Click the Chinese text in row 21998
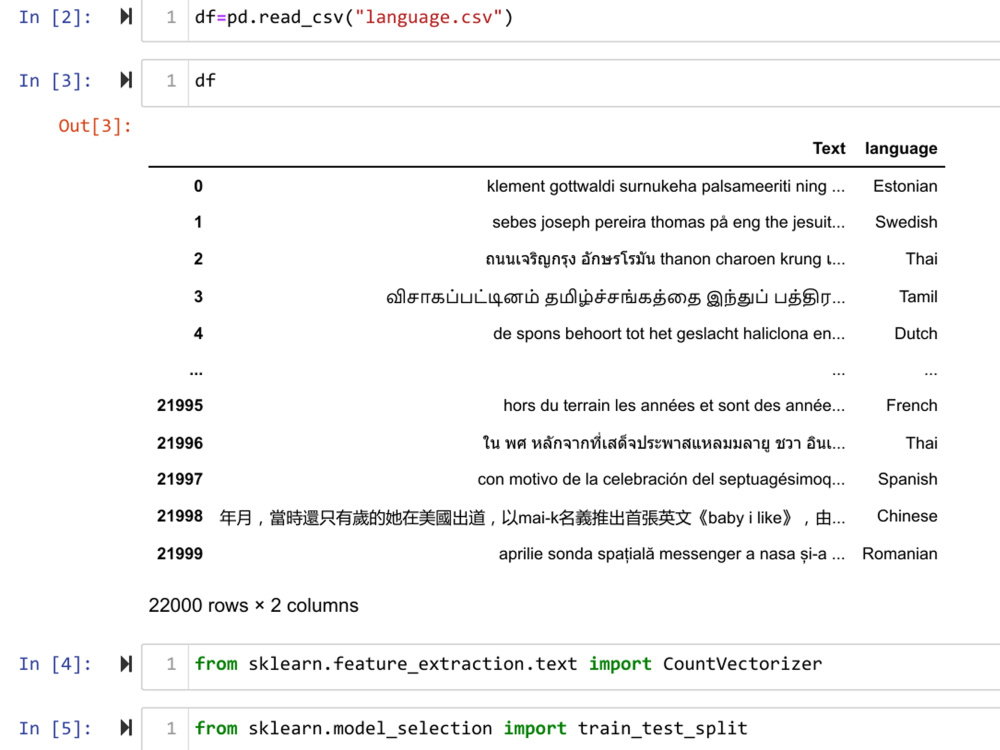 (x=532, y=517)
